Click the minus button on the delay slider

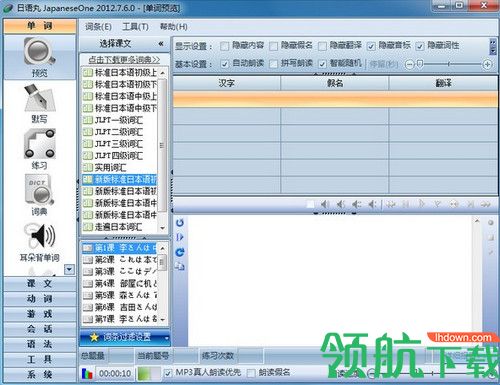(409, 64)
